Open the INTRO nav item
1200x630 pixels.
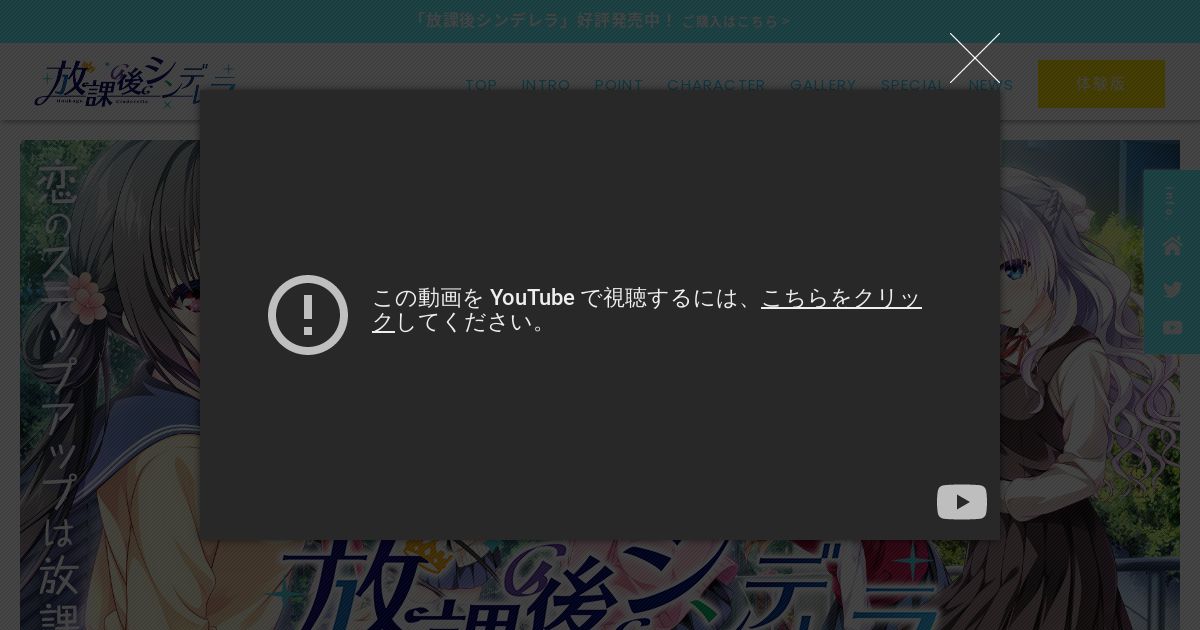tap(546, 85)
